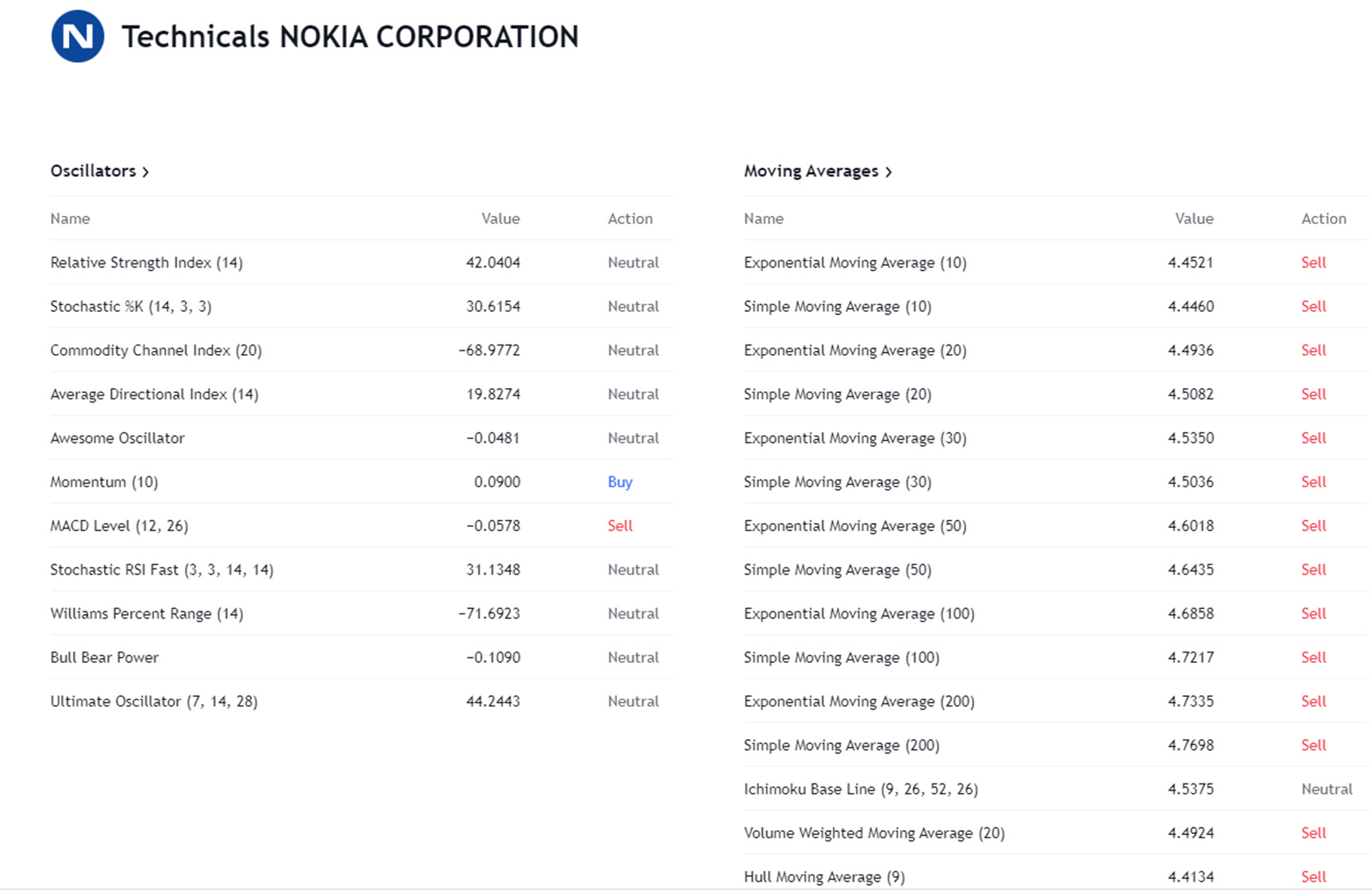Select Exponential Moving Average (50) row name
Screen dimensions: 1372x893
point(855,525)
